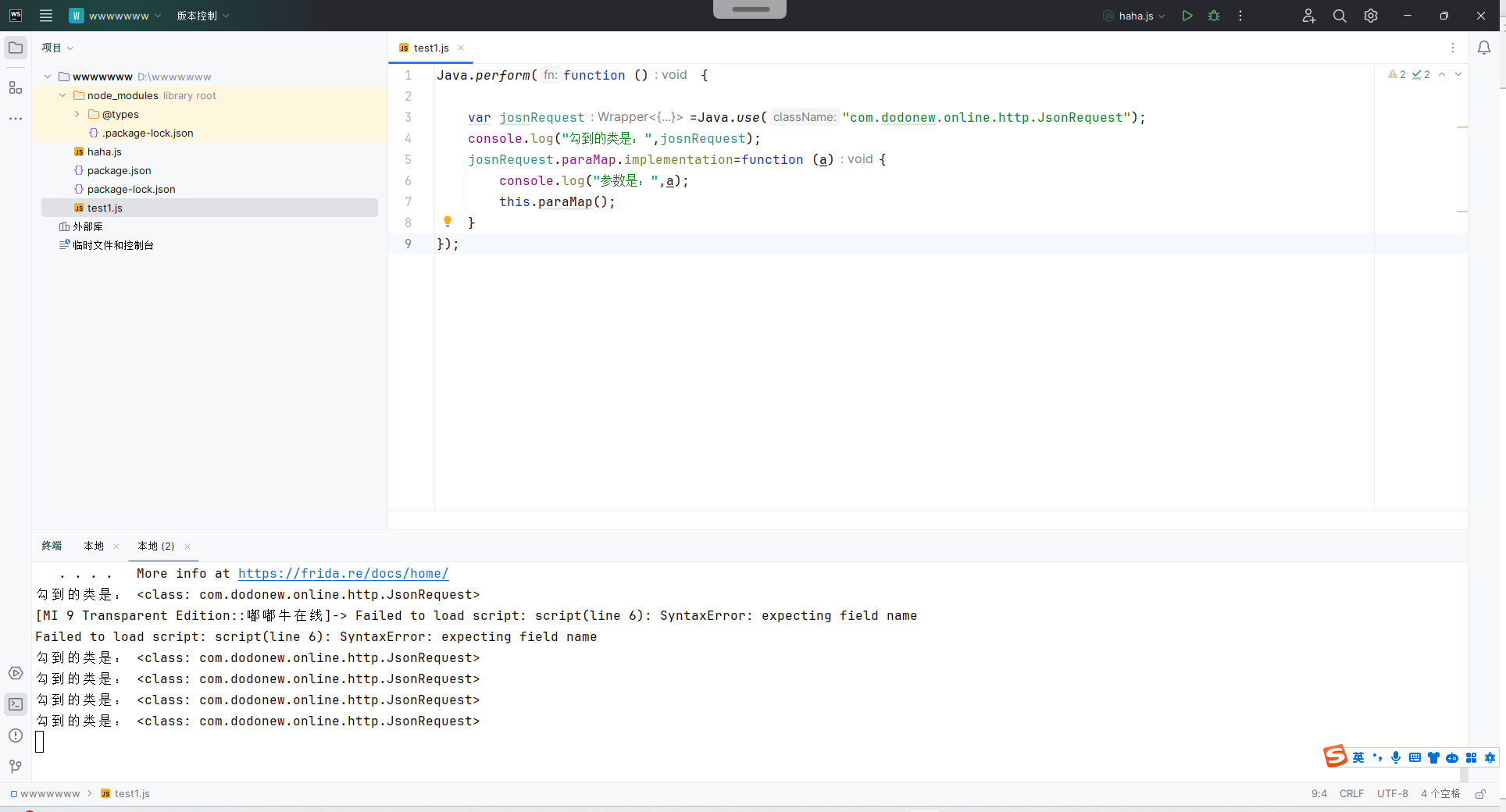Select package-lock.json under wwwwwwww
The height and width of the screenshot is (812, 1506).
click(x=124, y=189)
